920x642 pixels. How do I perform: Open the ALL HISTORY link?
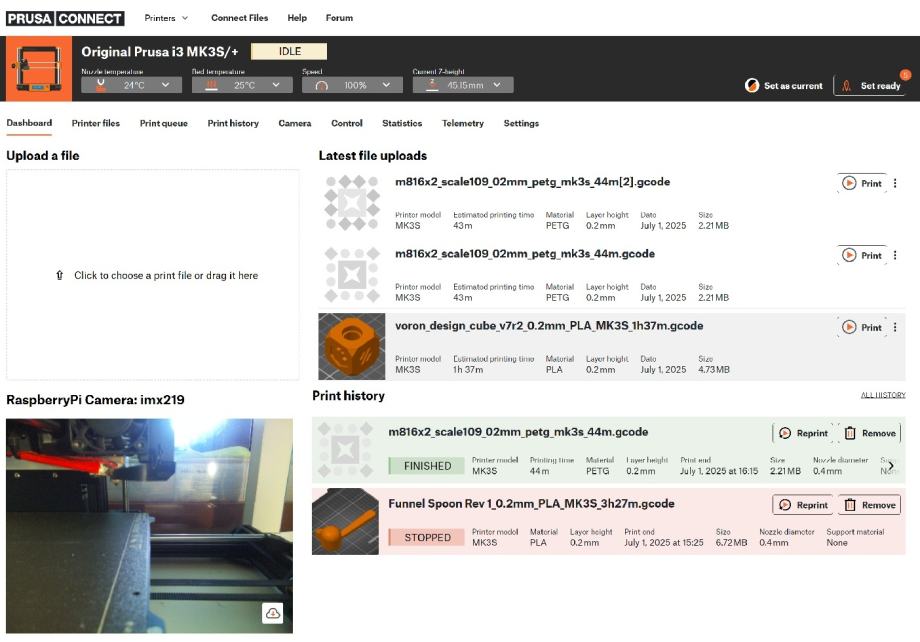click(882, 395)
